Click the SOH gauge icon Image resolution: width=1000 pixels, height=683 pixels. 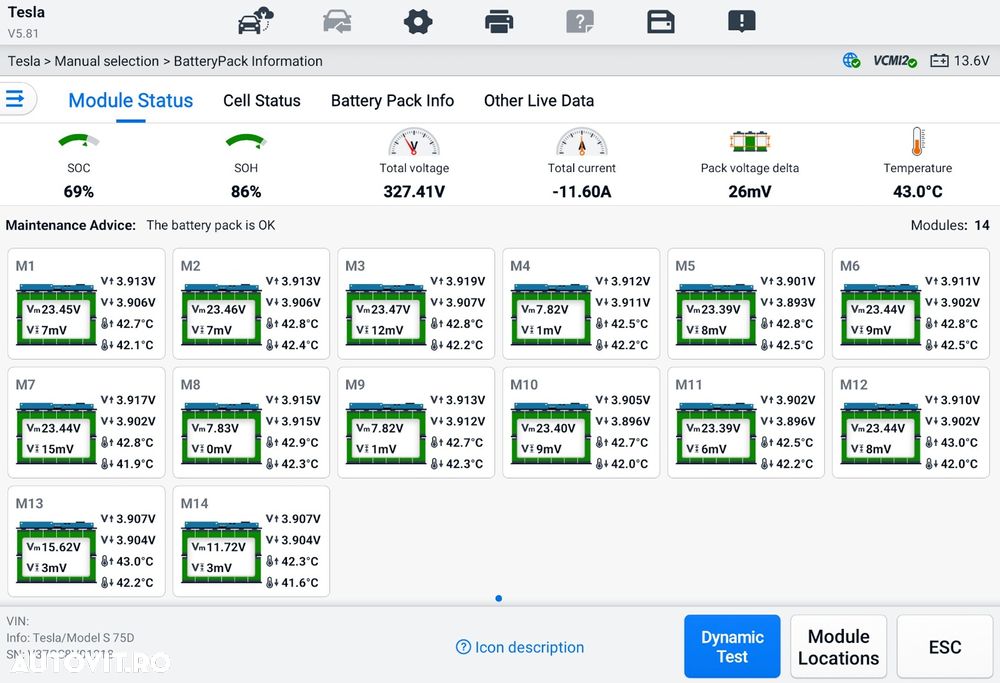[246, 141]
